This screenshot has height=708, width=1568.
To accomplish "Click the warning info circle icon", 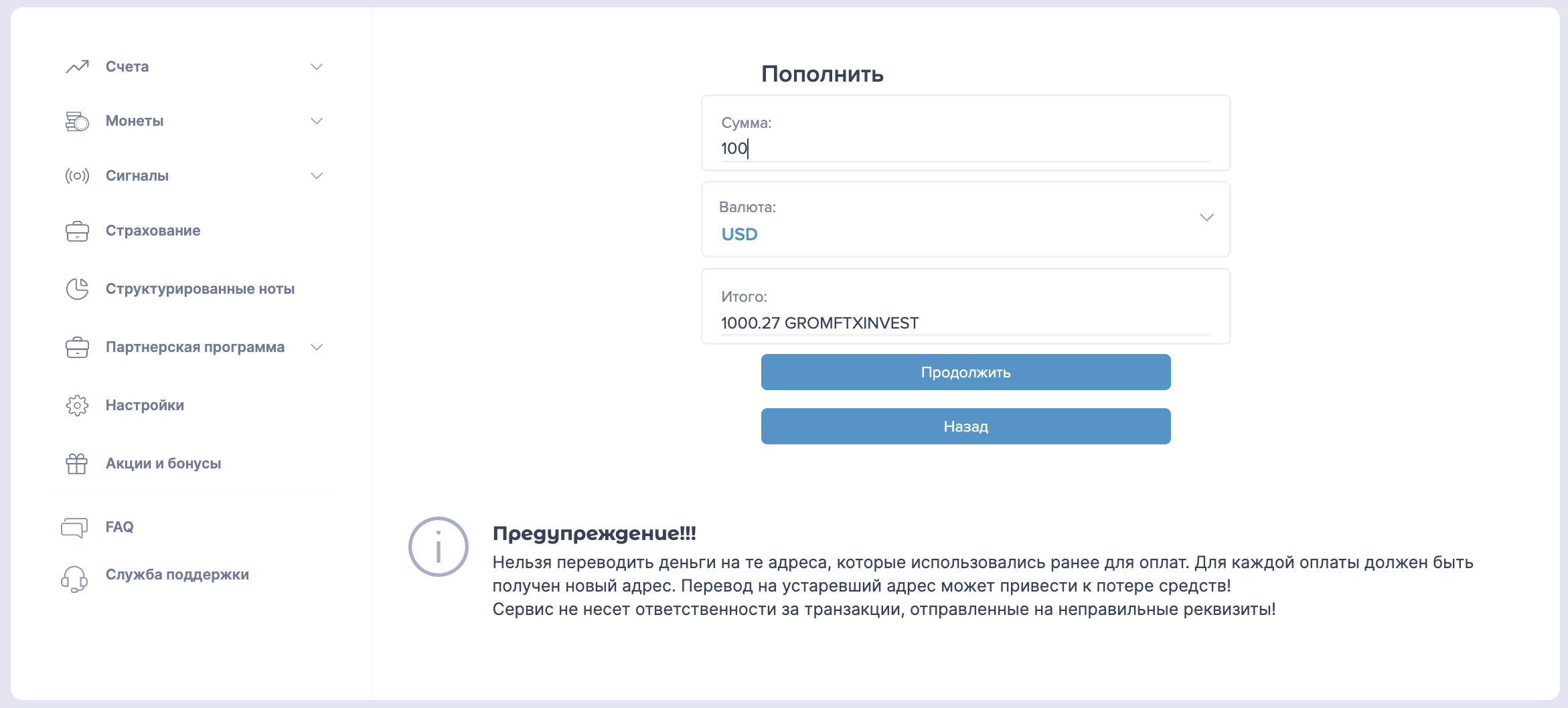I will click(x=439, y=547).
